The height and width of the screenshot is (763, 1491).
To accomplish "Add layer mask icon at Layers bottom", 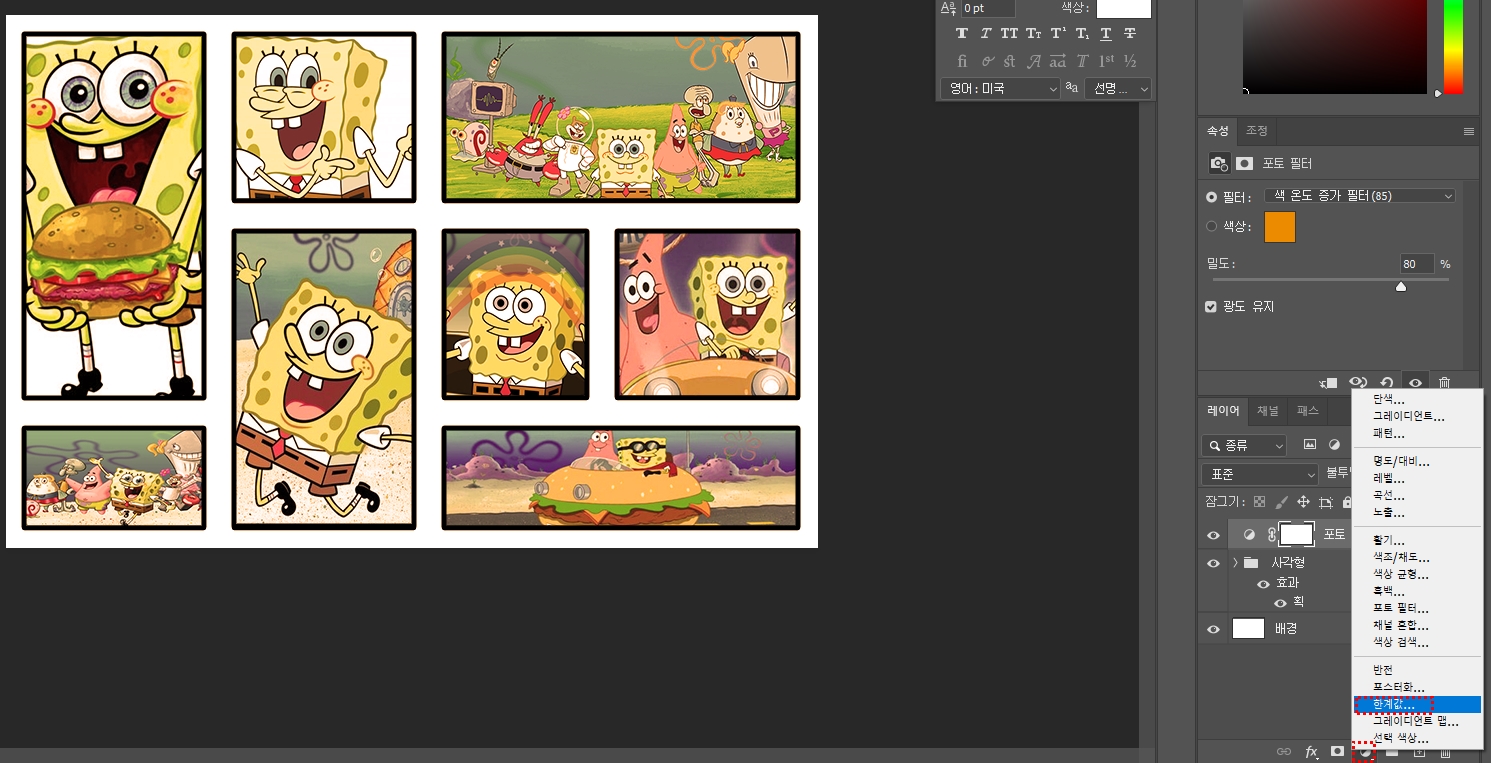I will click(1337, 751).
